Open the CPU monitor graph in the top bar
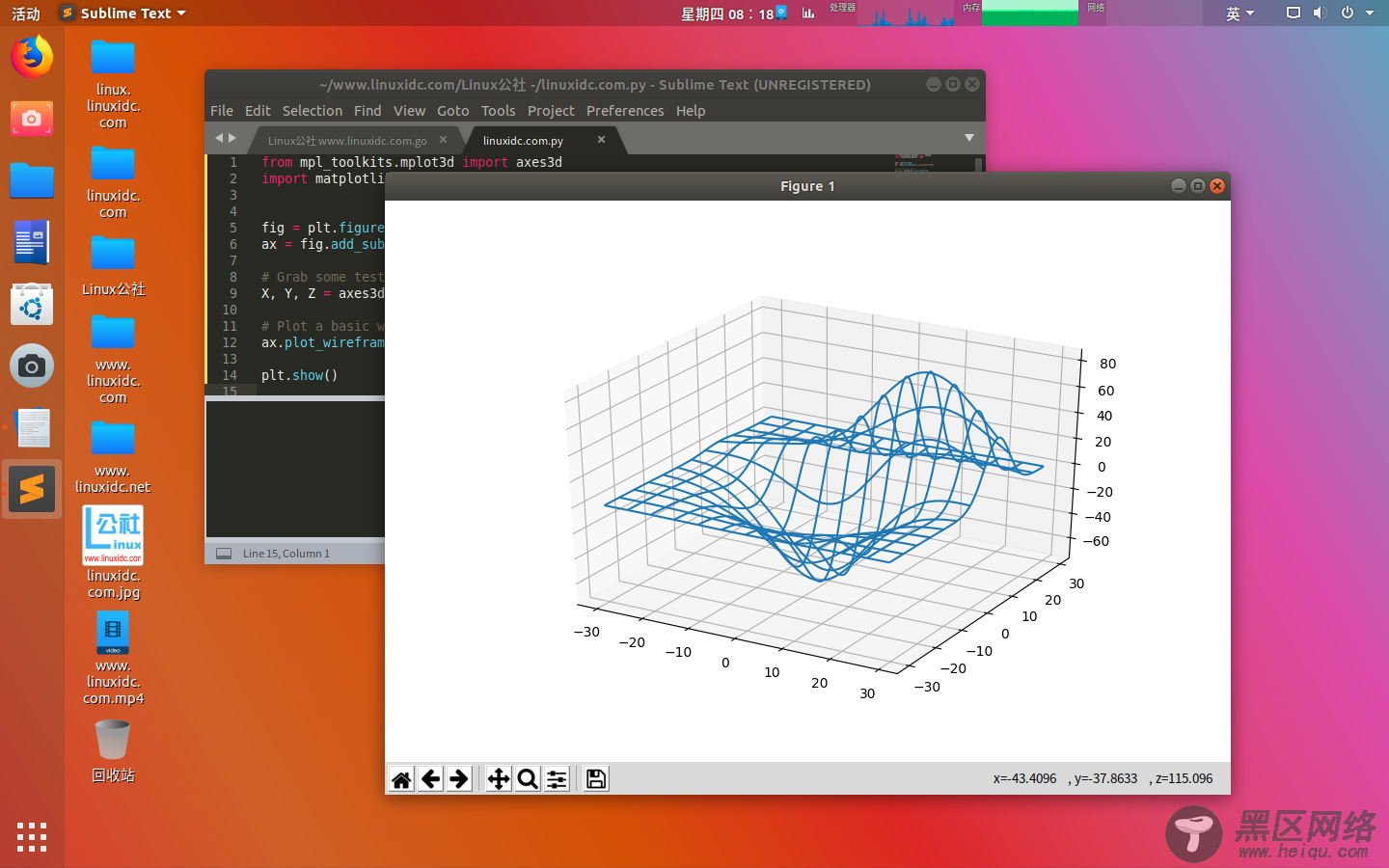Image resolution: width=1389 pixels, height=868 pixels. (906, 14)
